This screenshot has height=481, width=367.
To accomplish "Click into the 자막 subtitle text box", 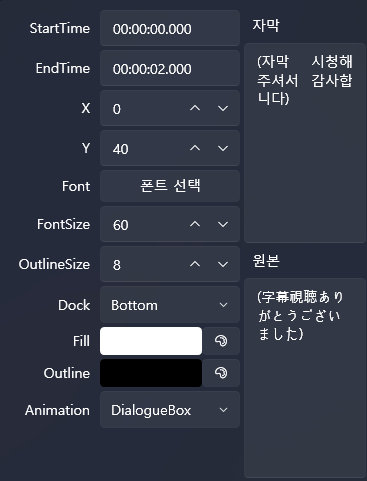I will (x=305, y=143).
